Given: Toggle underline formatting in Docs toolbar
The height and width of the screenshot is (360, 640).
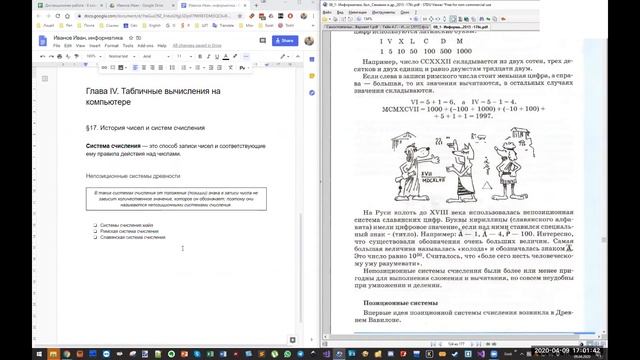Looking at the screenshot, I should 217,56.
